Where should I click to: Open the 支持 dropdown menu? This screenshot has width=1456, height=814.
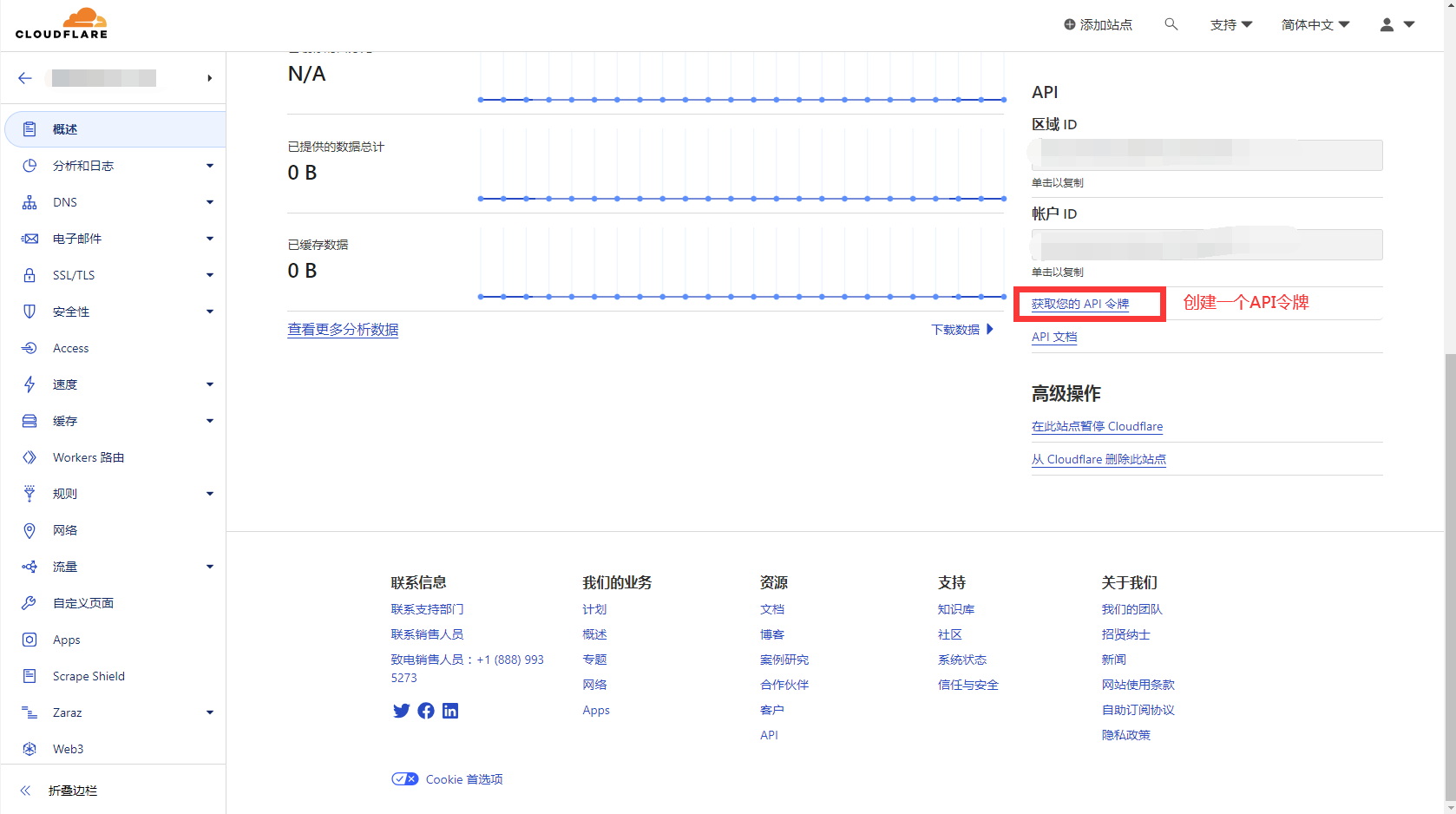pos(1230,24)
